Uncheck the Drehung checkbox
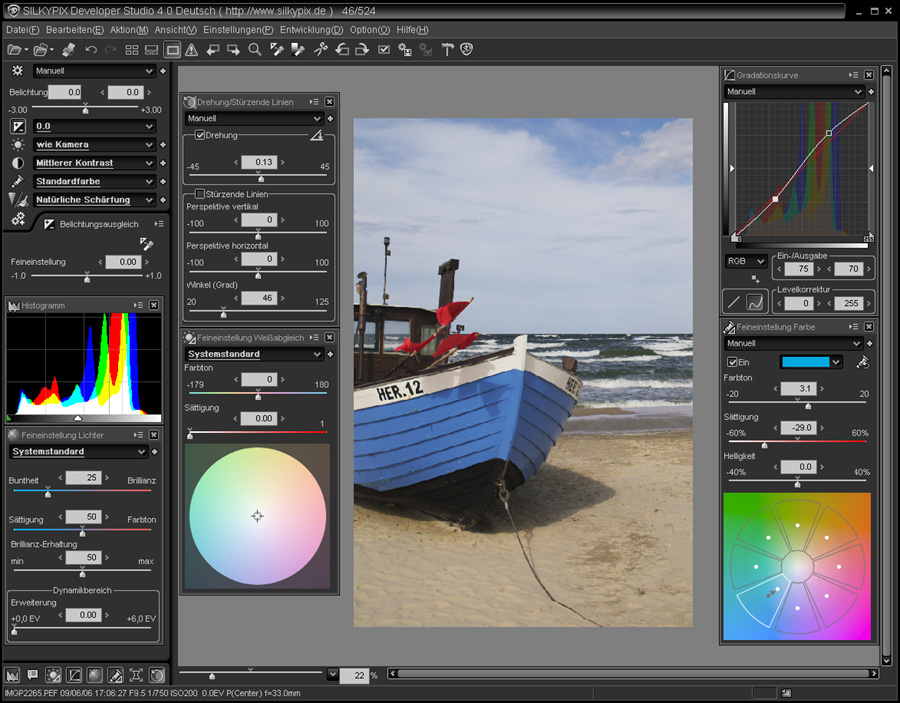900x703 pixels. (x=200, y=135)
